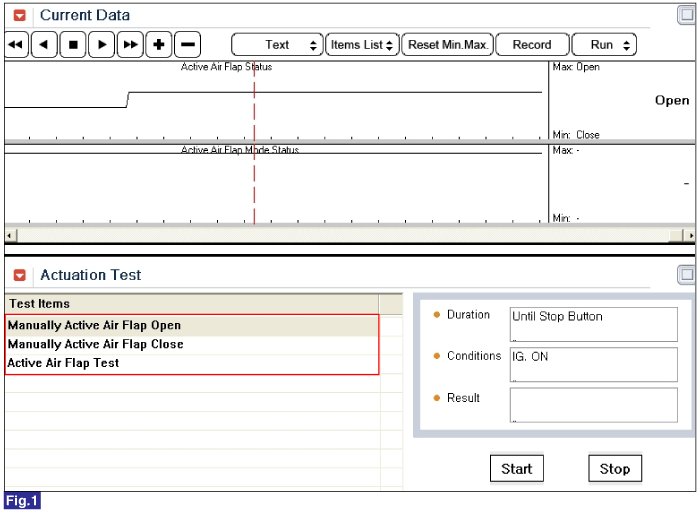Viewport: 700px width, 513px height.
Task: Zoom out with the minus button
Action: [x=187, y=45]
